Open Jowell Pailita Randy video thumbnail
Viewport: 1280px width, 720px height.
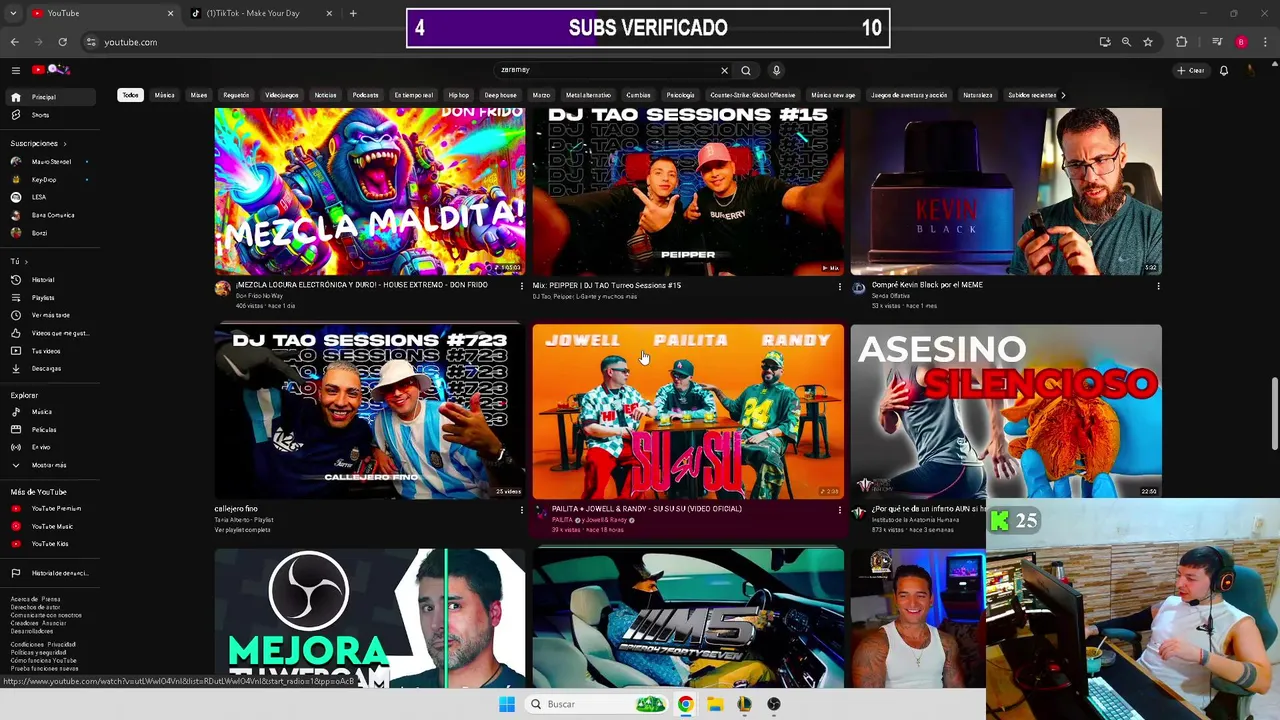[x=688, y=411]
